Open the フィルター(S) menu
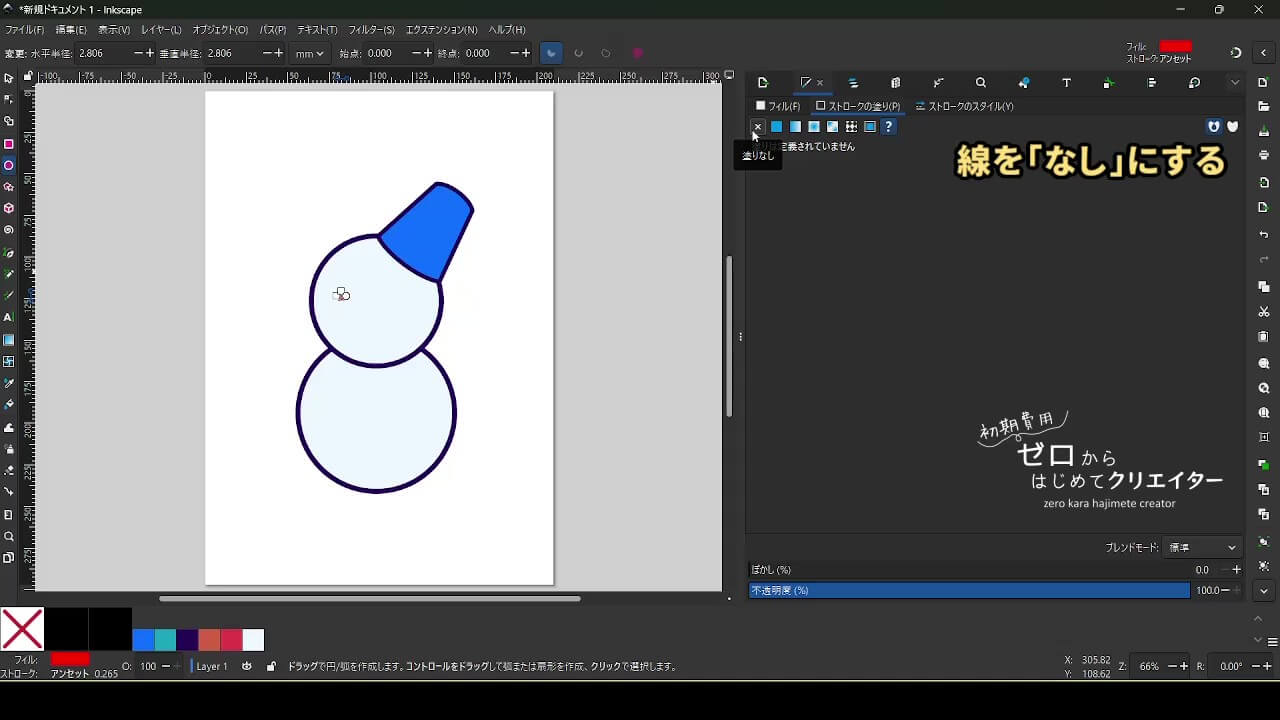Image resolution: width=1280 pixels, height=720 pixels. (373, 30)
